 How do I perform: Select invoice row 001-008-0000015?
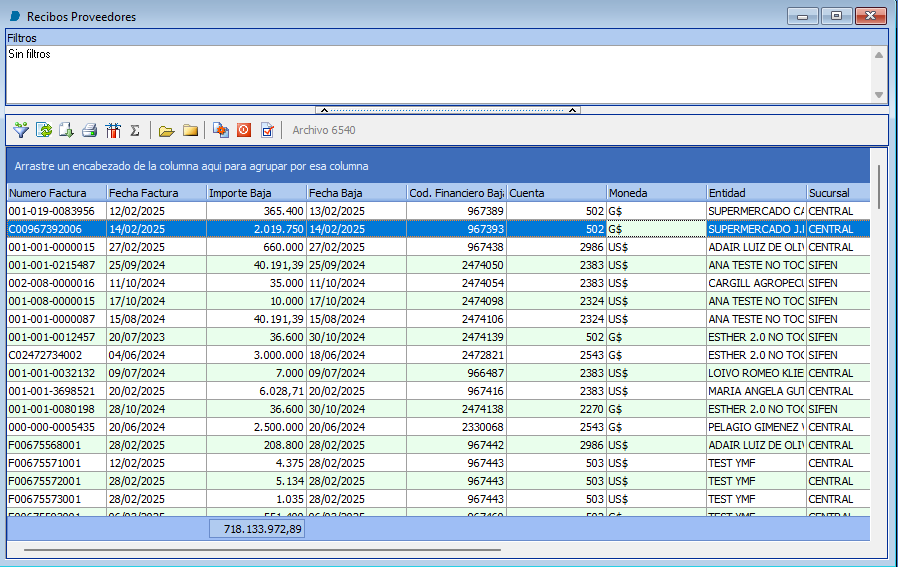(438, 301)
